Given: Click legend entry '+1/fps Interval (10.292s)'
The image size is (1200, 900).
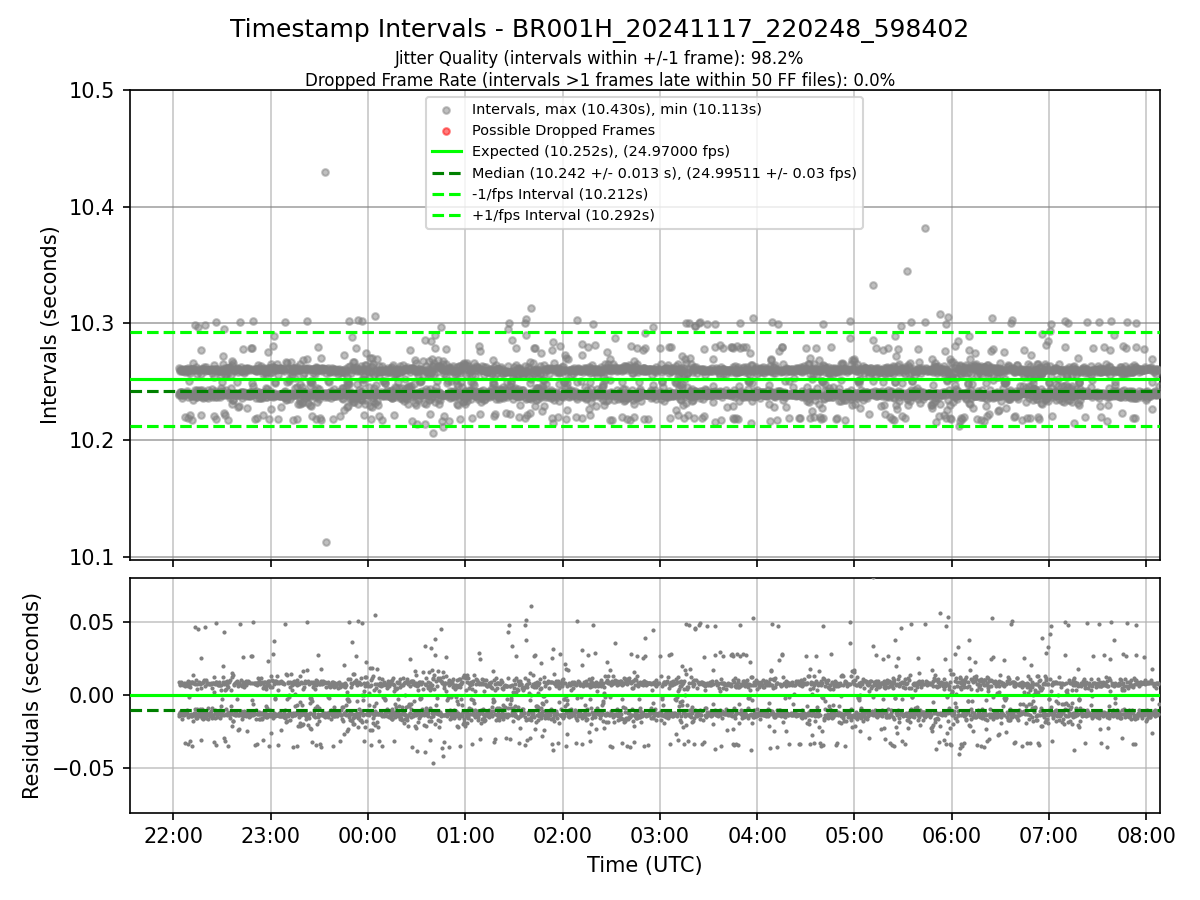Looking at the screenshot, I should (x=563, y=215).
